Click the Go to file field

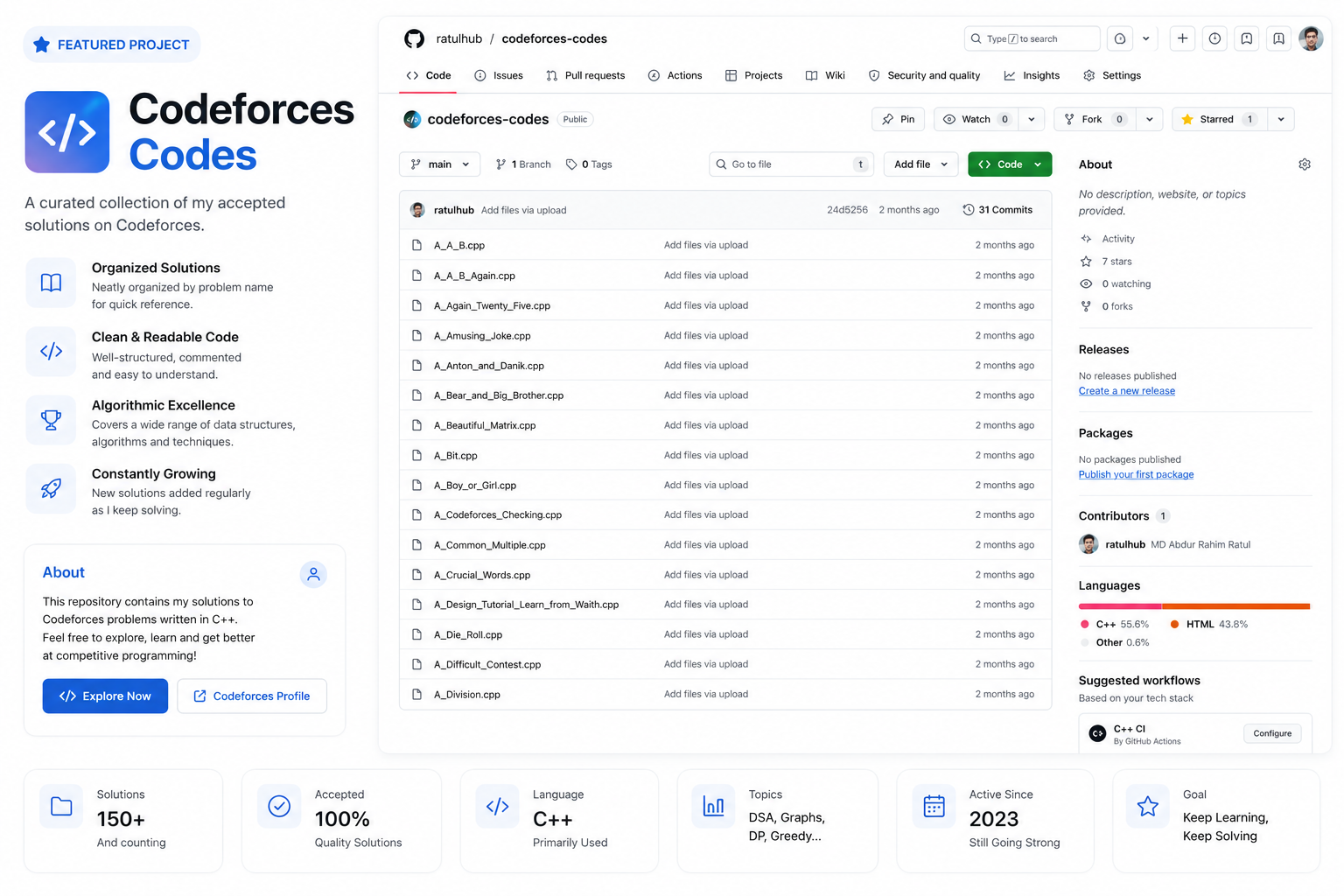coord(791,164)
